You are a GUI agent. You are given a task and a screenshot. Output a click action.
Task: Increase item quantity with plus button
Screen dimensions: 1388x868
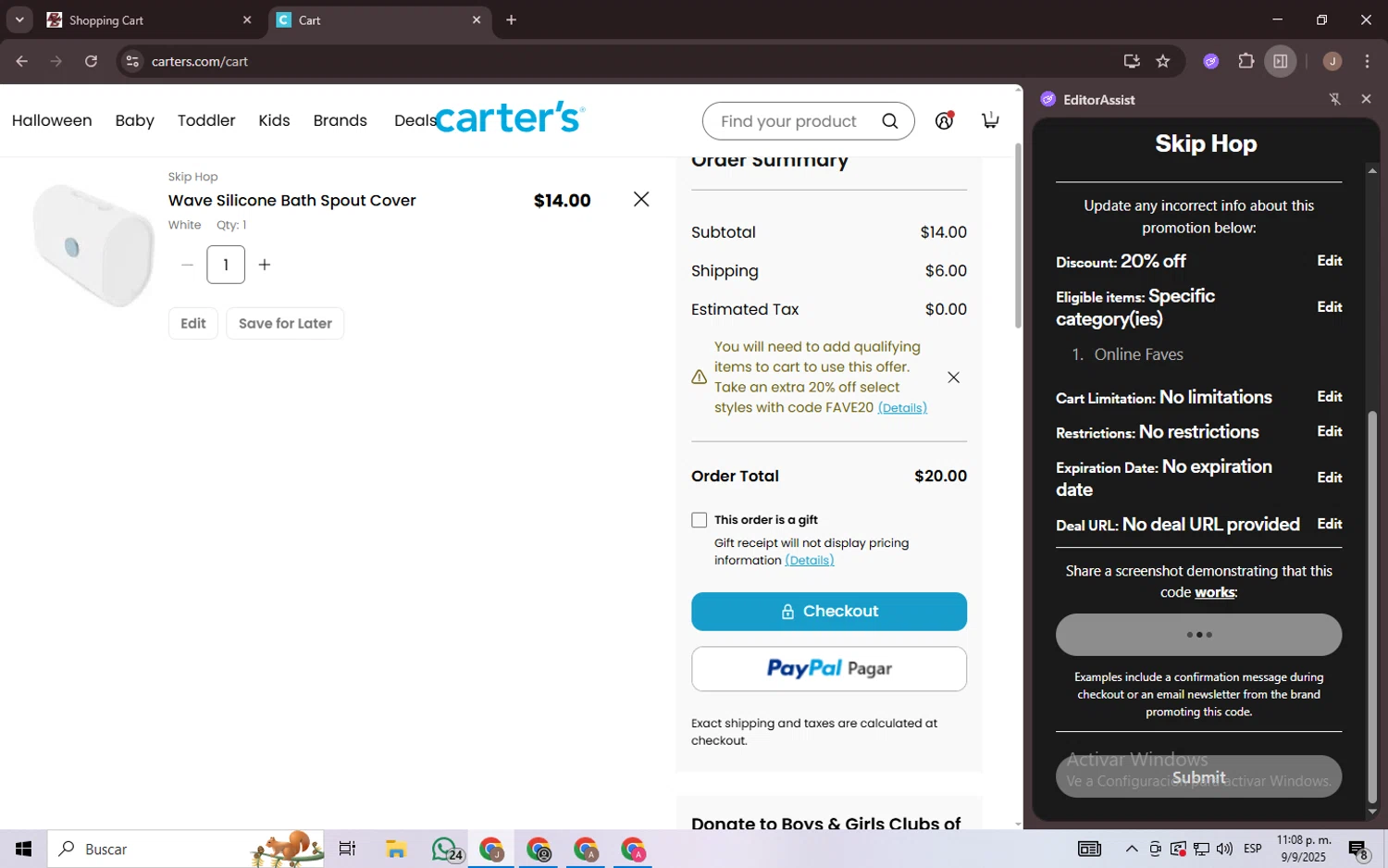pos(265,265)
